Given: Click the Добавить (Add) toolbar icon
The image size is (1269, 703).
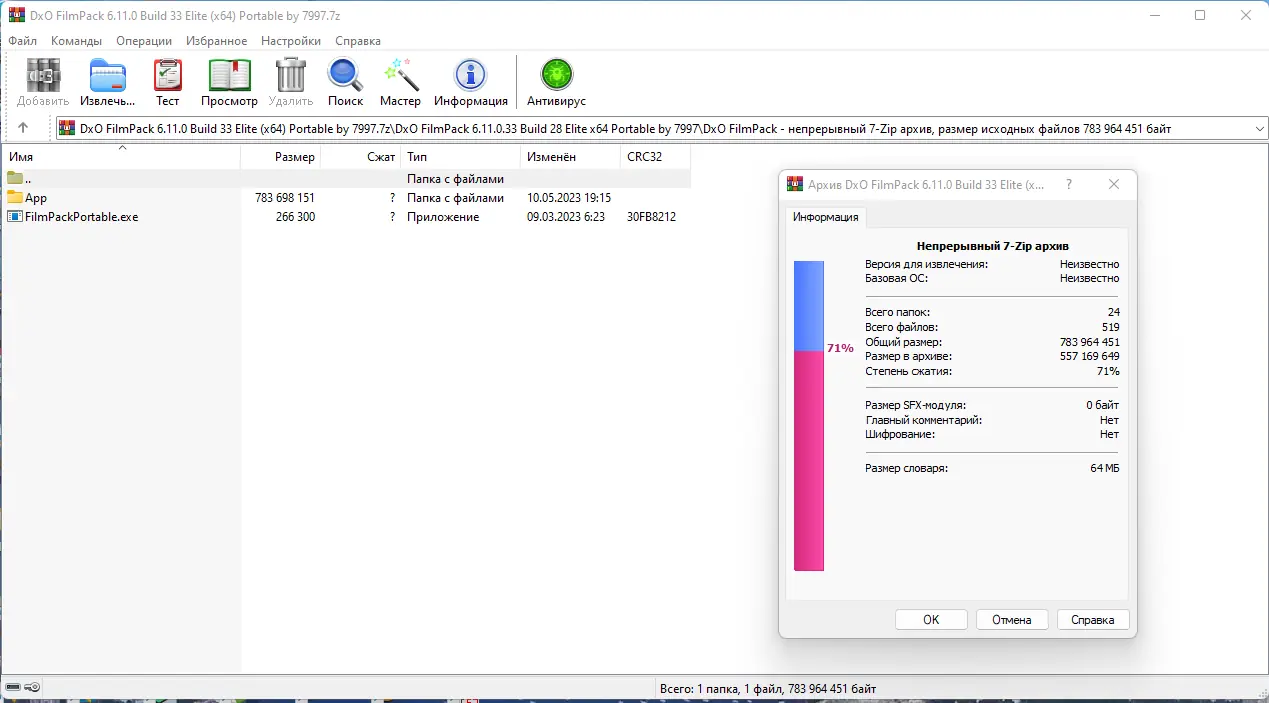Looking at the screenshot, I should coord(43,75).
